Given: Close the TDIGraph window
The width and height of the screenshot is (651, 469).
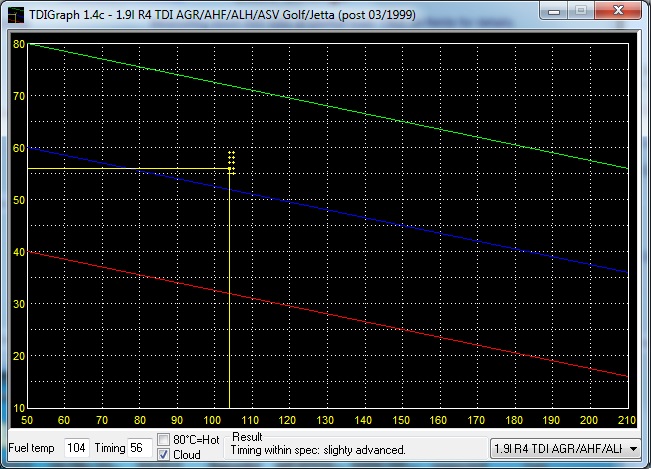Looking at the screenshot, I should pos(618,10).
